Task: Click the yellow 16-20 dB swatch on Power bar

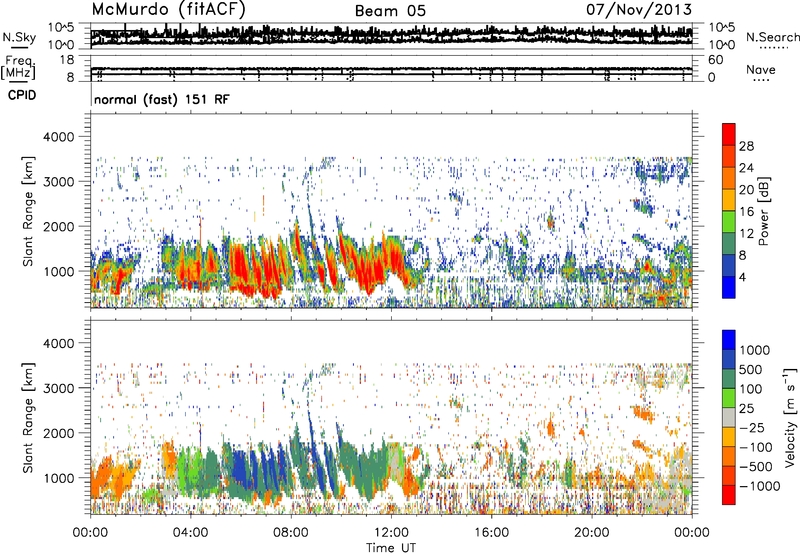Action: pyautogui.click(x=729, y=199)
